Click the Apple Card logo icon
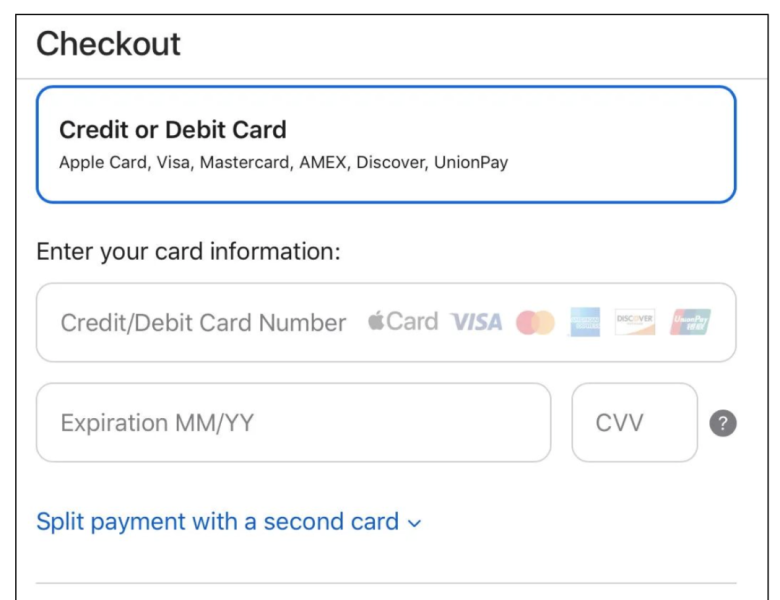Viewport: 780px width, 600px height. pyautogui.click(x=403, y=321)
